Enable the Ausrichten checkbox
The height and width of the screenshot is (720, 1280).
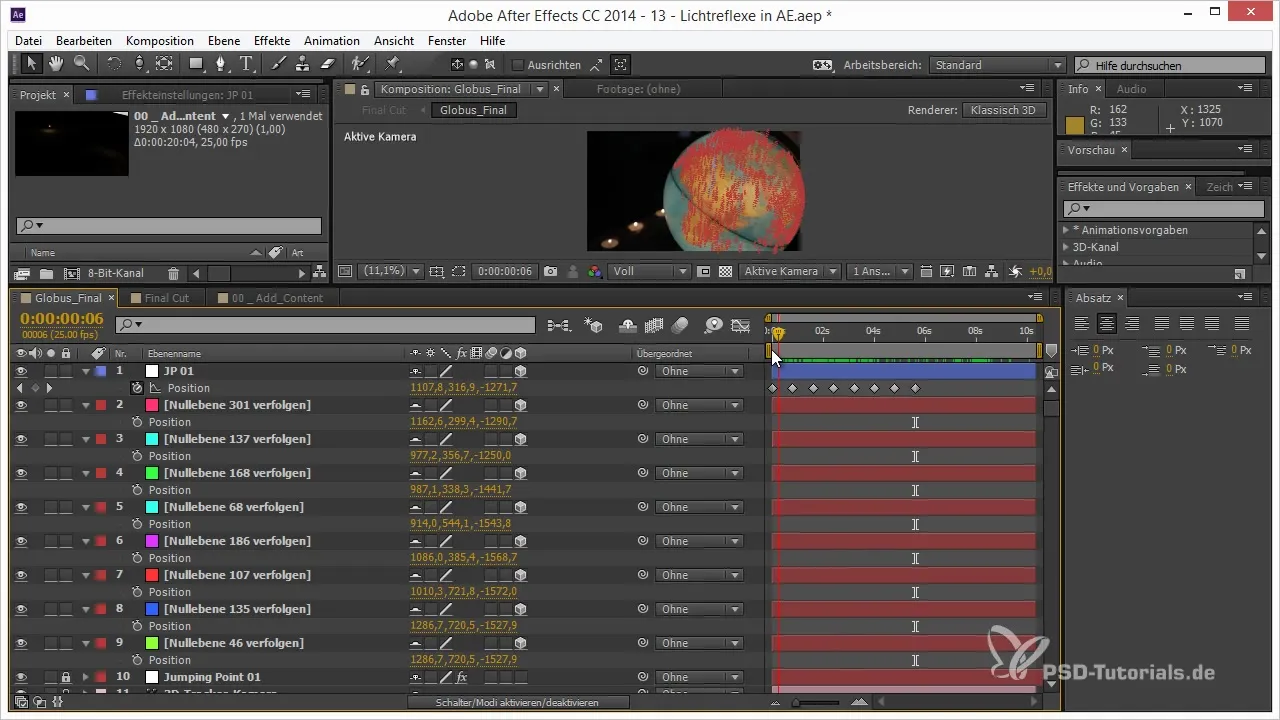[518, 65]
